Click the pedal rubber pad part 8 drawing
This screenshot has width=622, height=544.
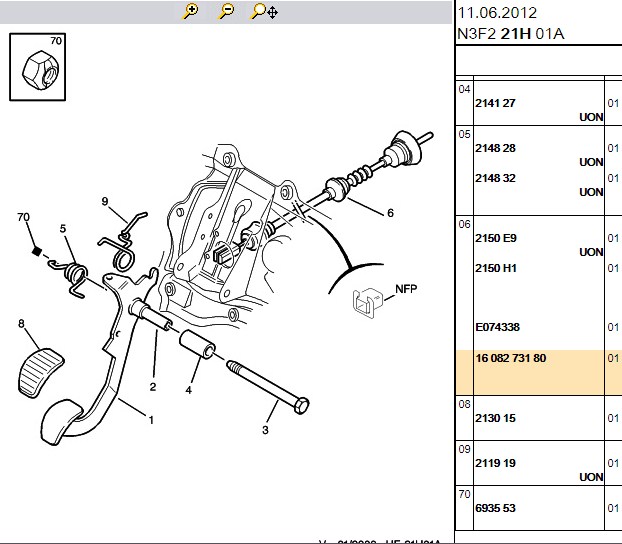(40, 372)
